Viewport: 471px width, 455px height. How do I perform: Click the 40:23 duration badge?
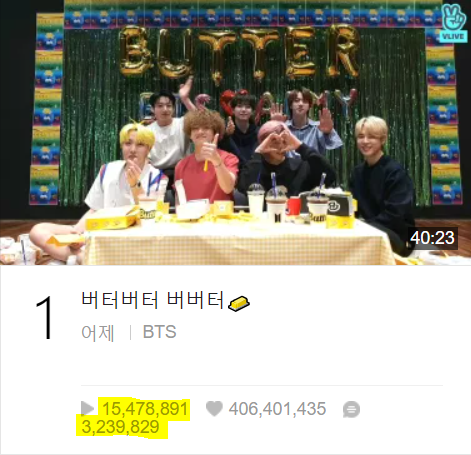pos(432,238)
